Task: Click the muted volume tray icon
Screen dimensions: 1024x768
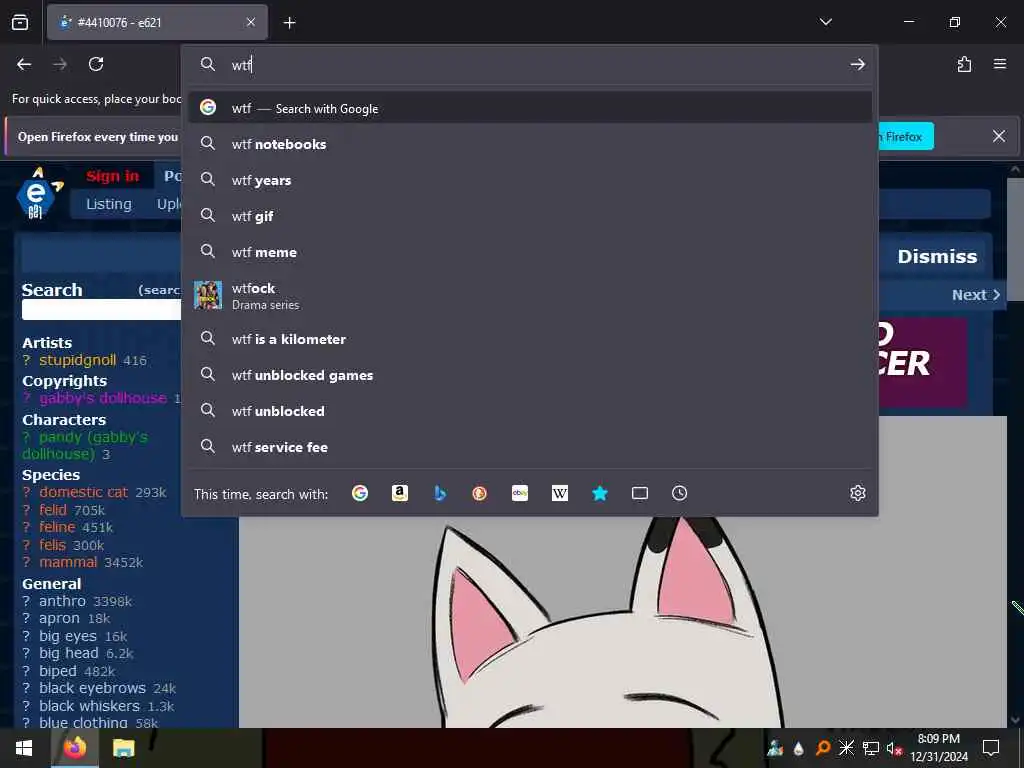Action: pyautogui.click(x=894, y=748)
